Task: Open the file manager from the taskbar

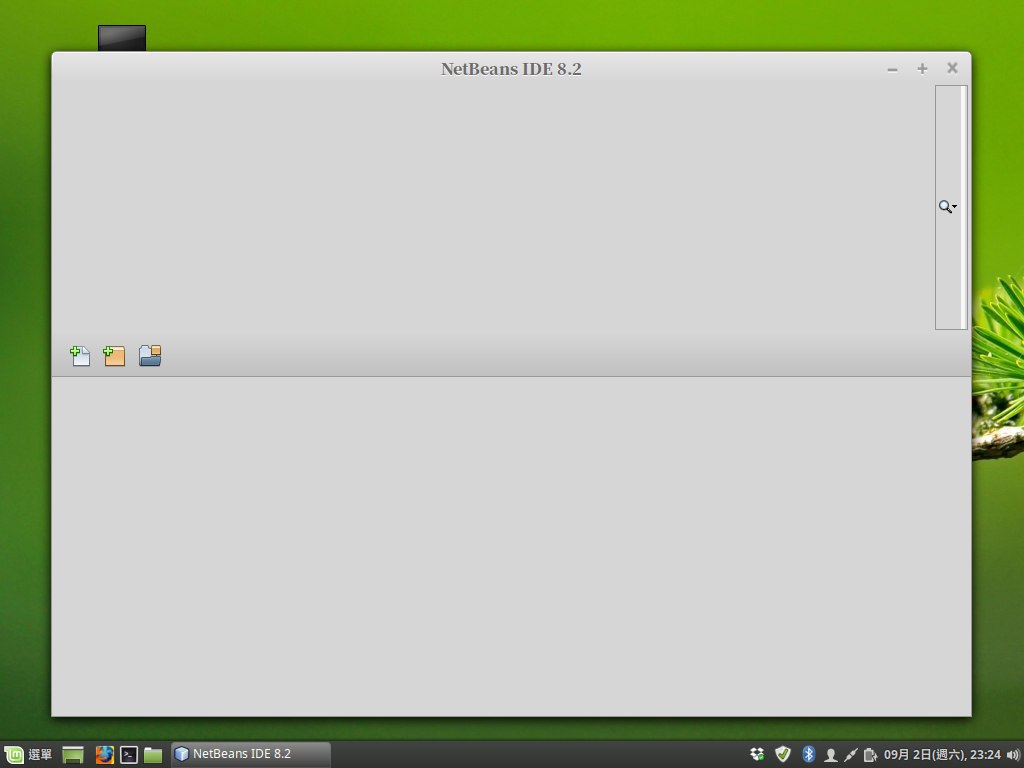Action: coord(153,755)
